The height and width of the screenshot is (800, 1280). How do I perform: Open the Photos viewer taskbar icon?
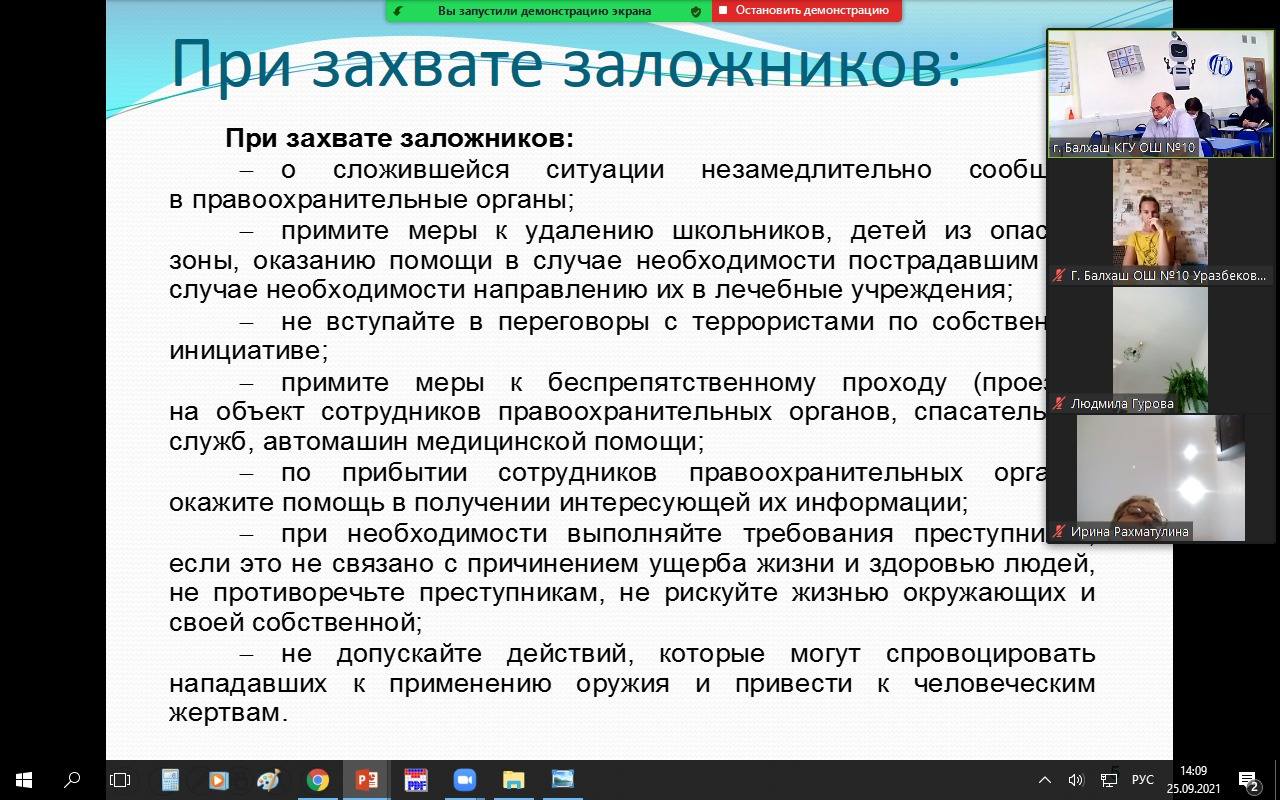coord(562,780)
